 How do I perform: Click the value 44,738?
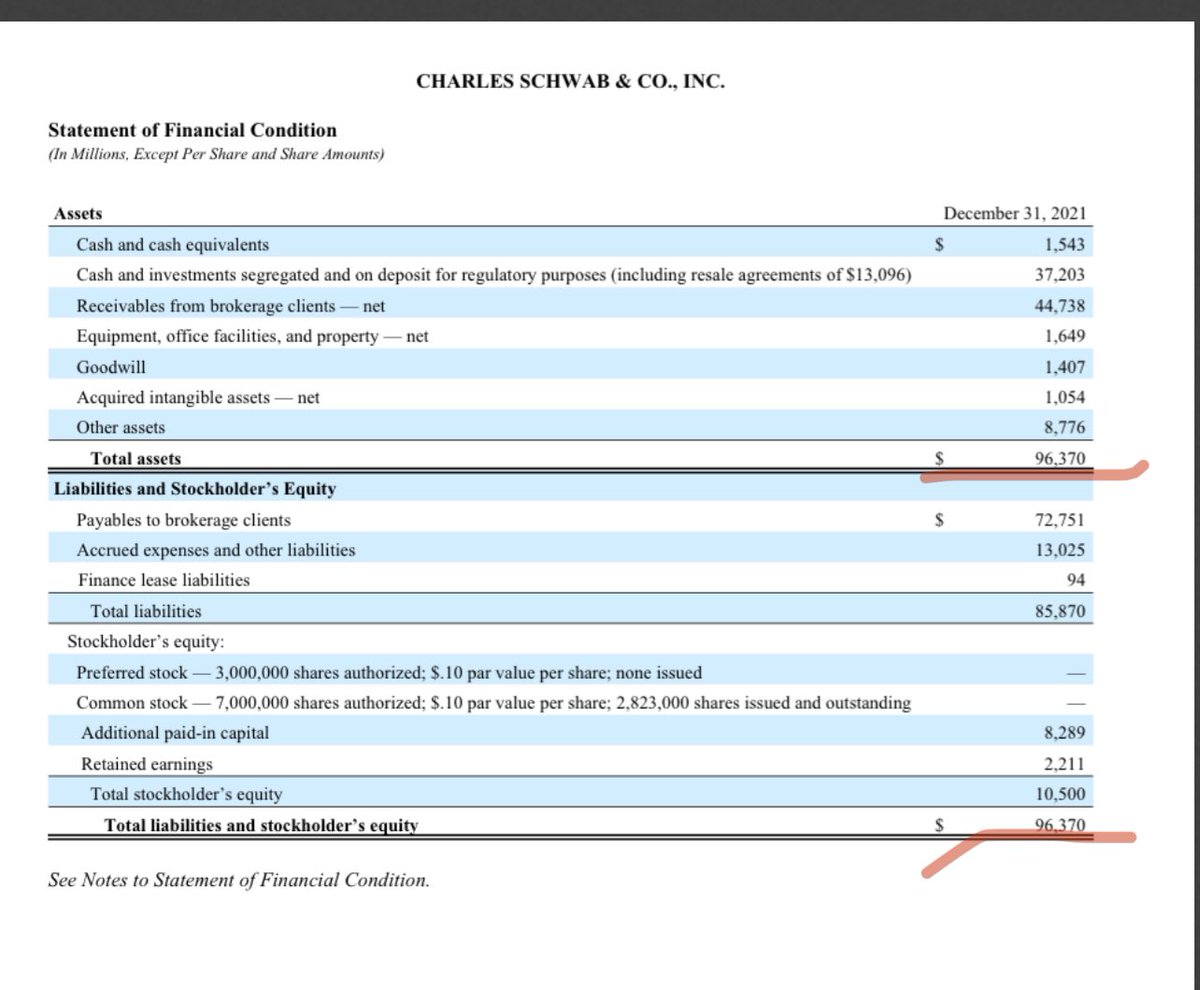pyautogui.click(x=1061, y=305)
